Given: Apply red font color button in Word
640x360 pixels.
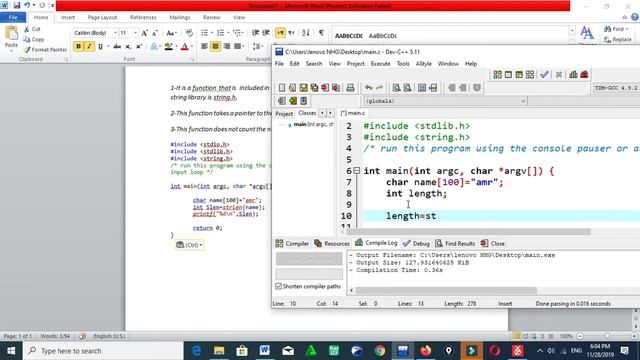Looking at the screenshot, I should coord(184,47).
